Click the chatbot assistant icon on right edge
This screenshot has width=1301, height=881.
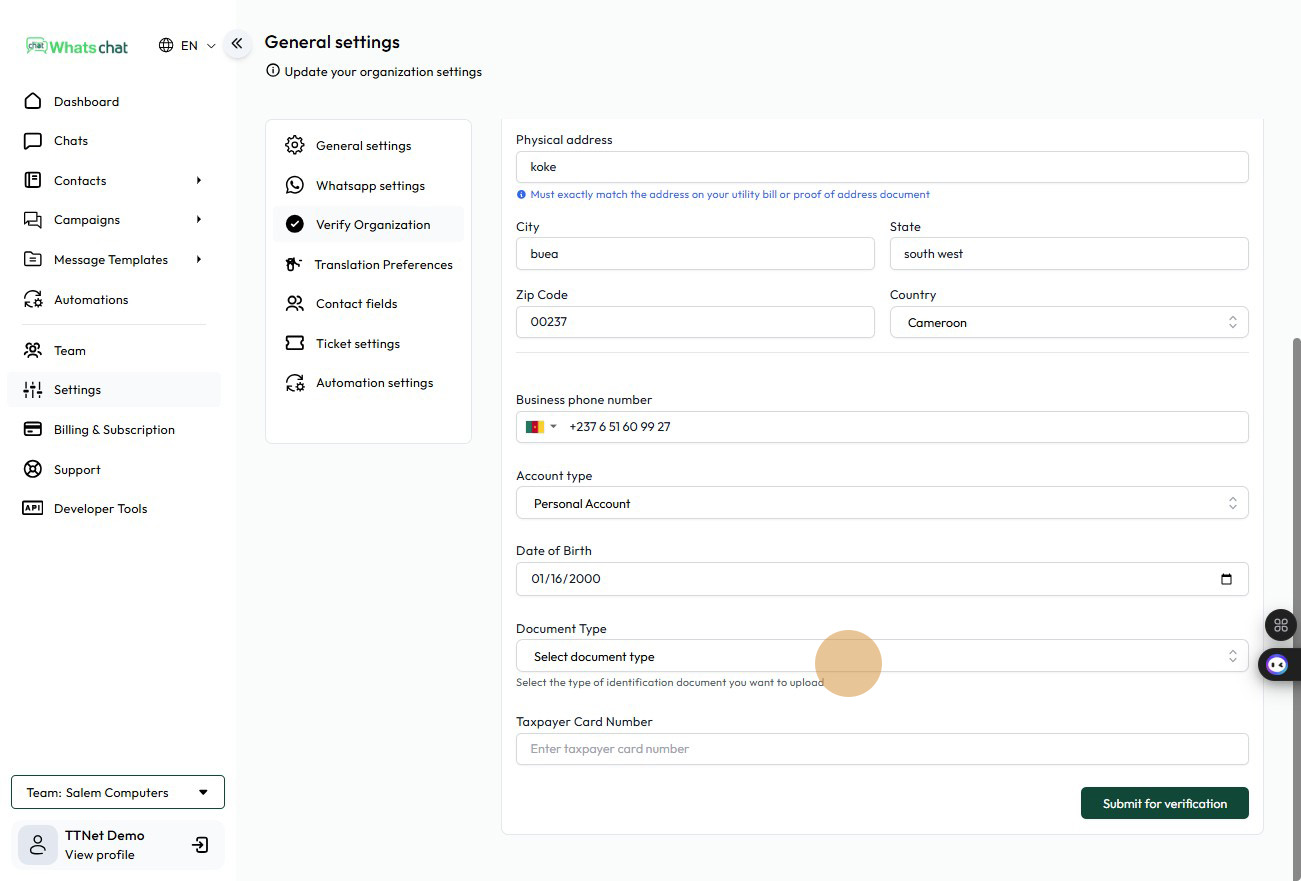pyautogui.click(x=1277, y=664)
